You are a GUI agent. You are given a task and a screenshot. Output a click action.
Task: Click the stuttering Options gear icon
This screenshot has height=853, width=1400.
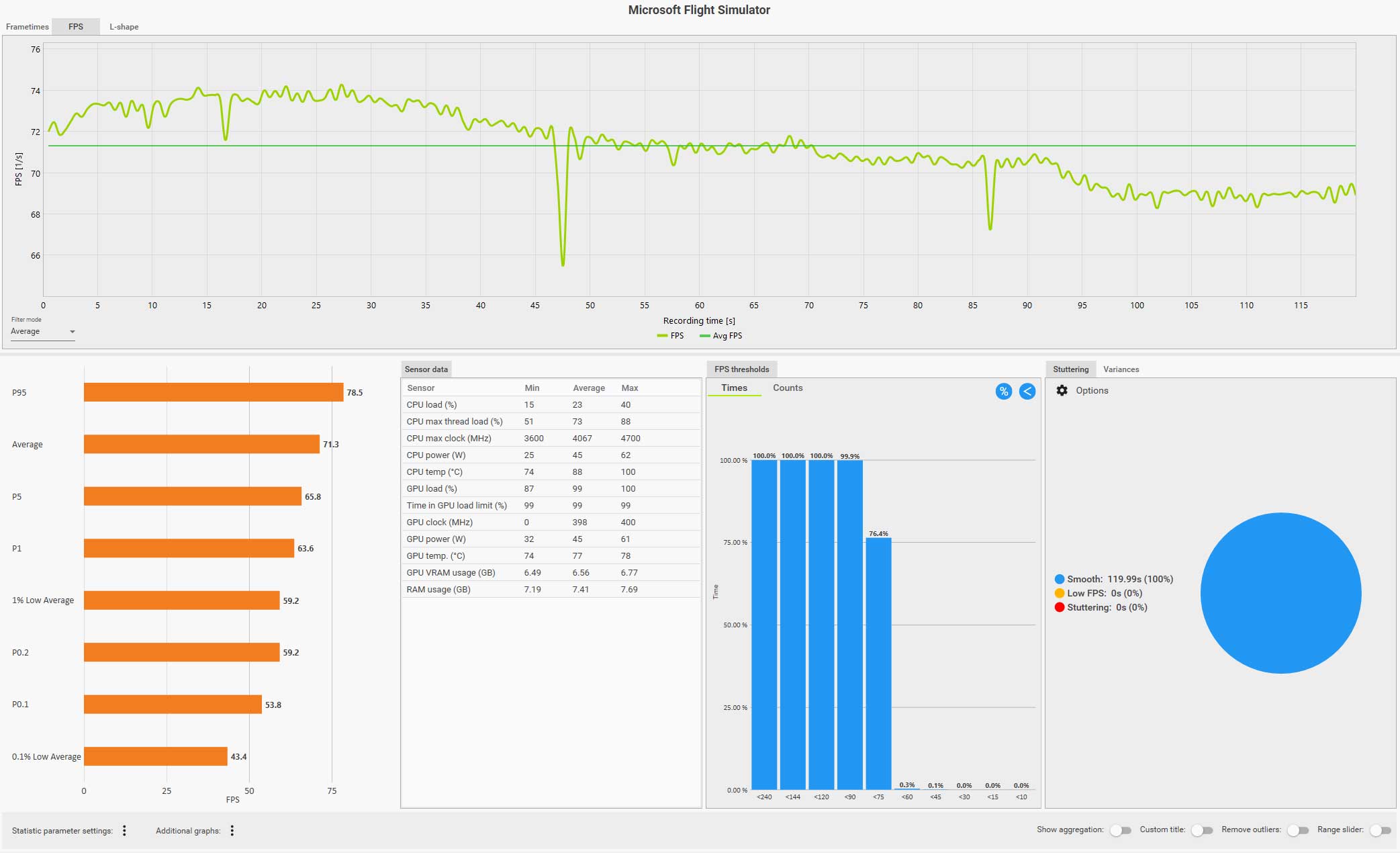pyautogui.click(x=1062, y=390)
